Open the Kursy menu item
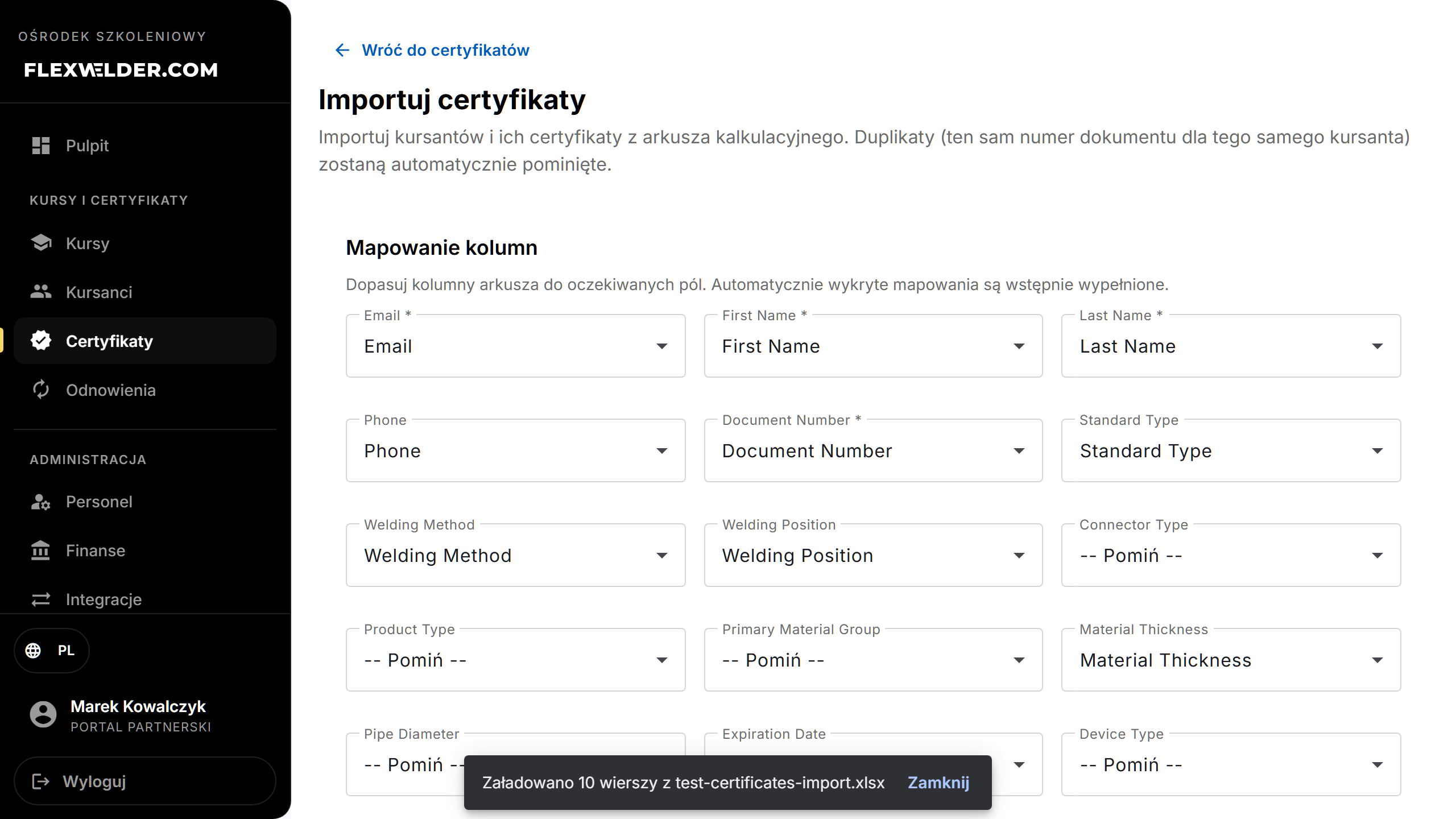This screenshot has height=819, width=1456. pos(145,243)
